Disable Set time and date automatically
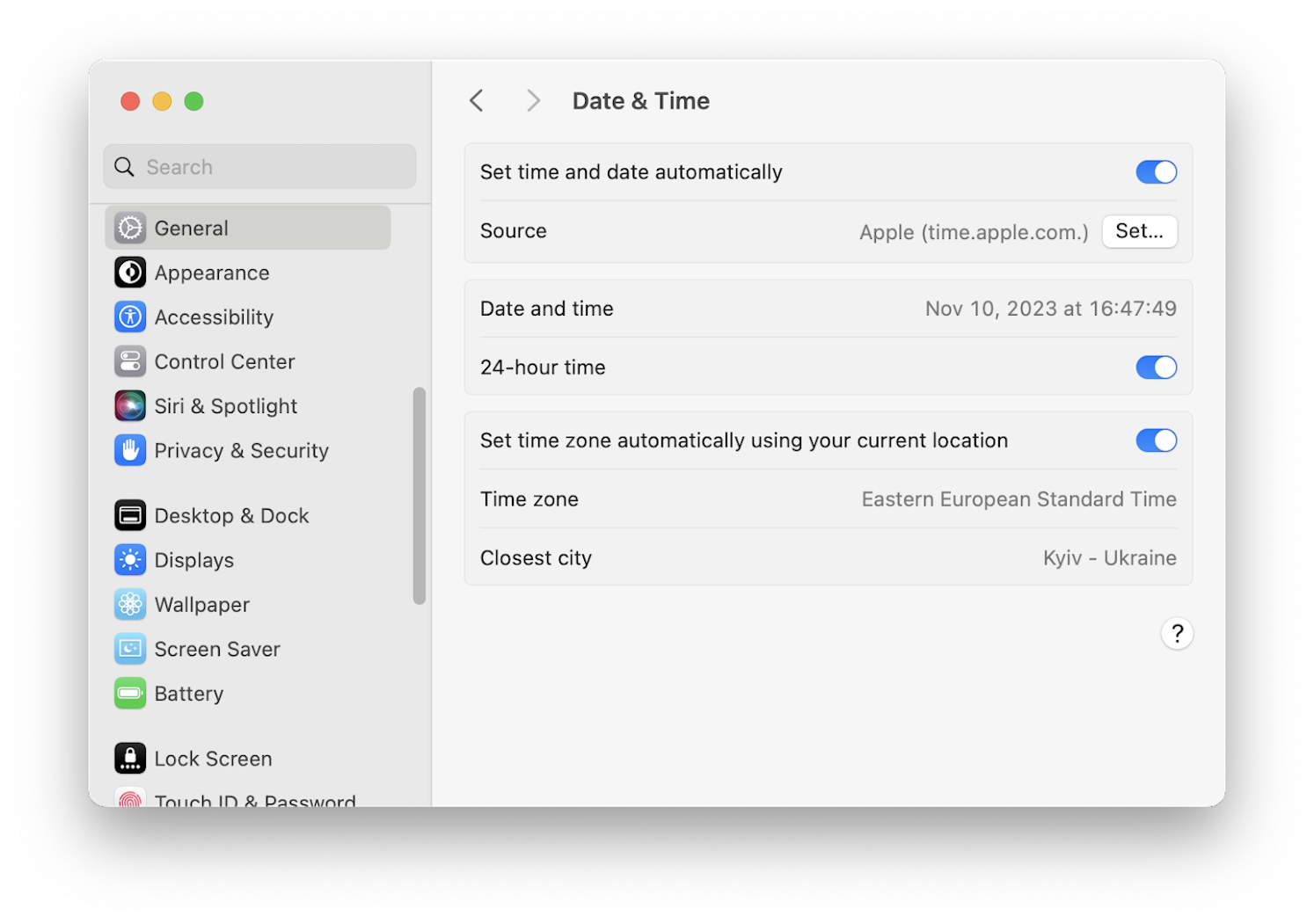 point(1156,171)
